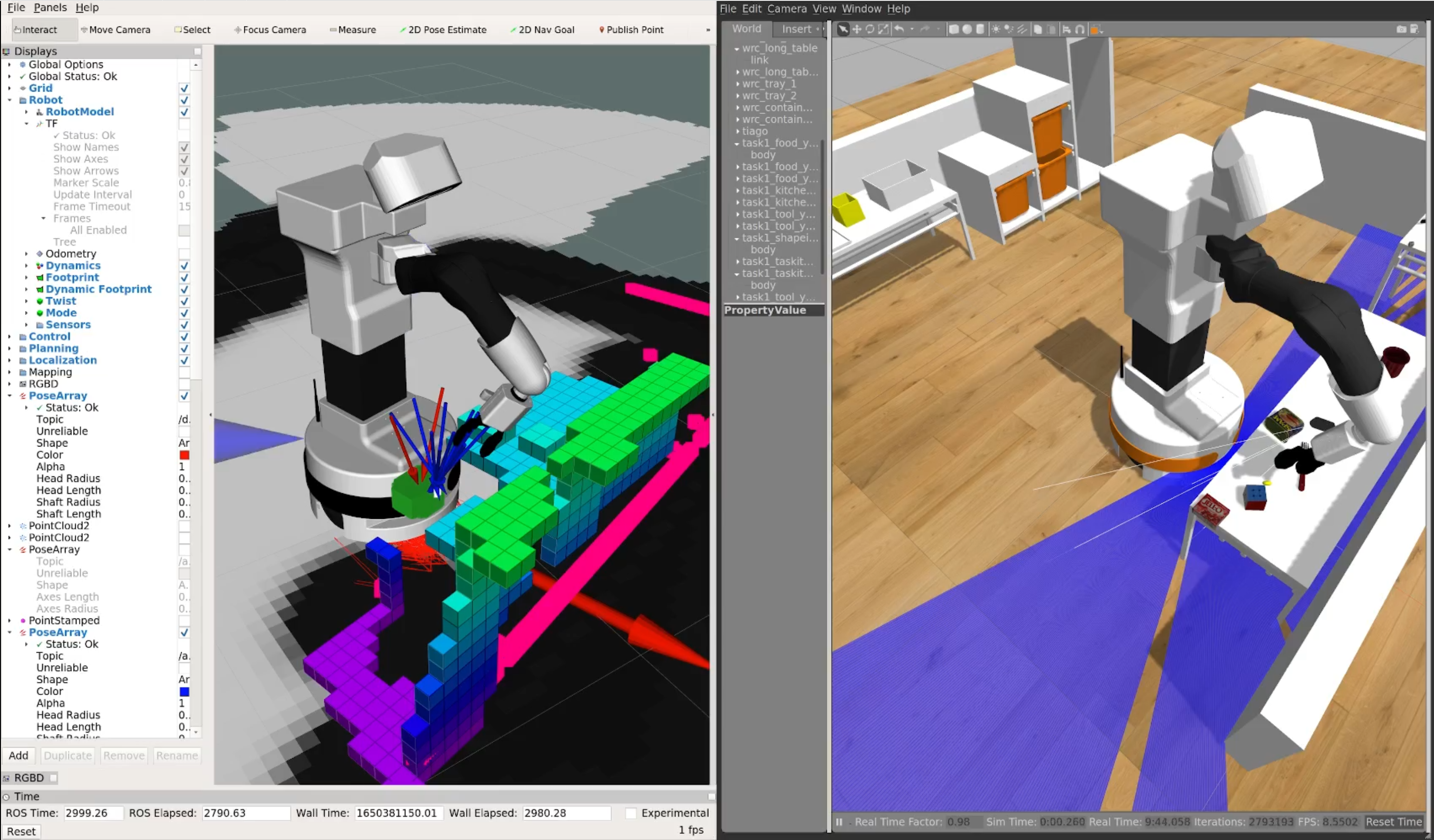1434x840 pixels.
Task: Select the Measure tool in toolbar
Action: click(353, 29)
